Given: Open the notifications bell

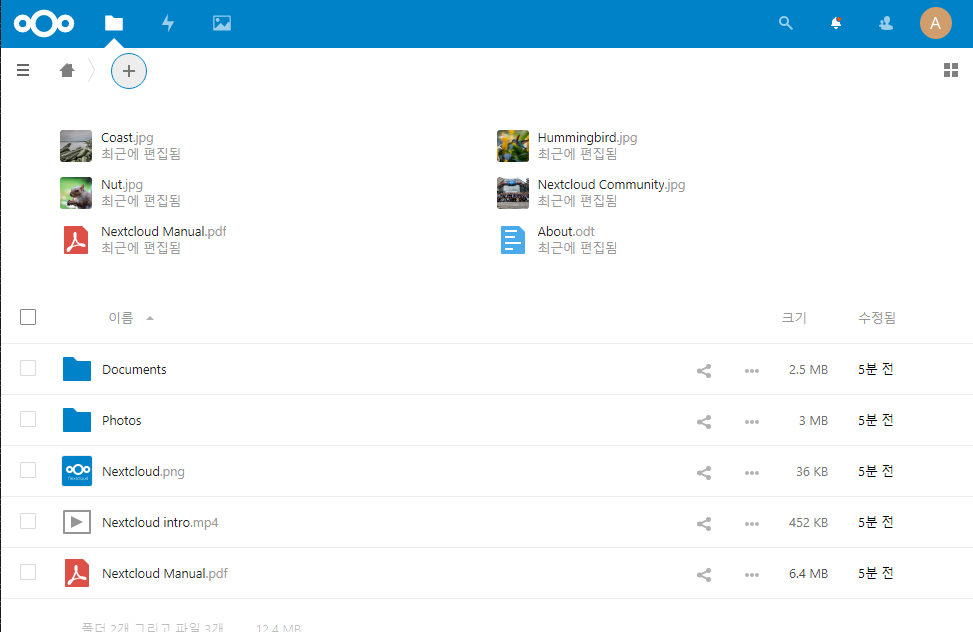Looking at the screenshot, I should (836, 24).
